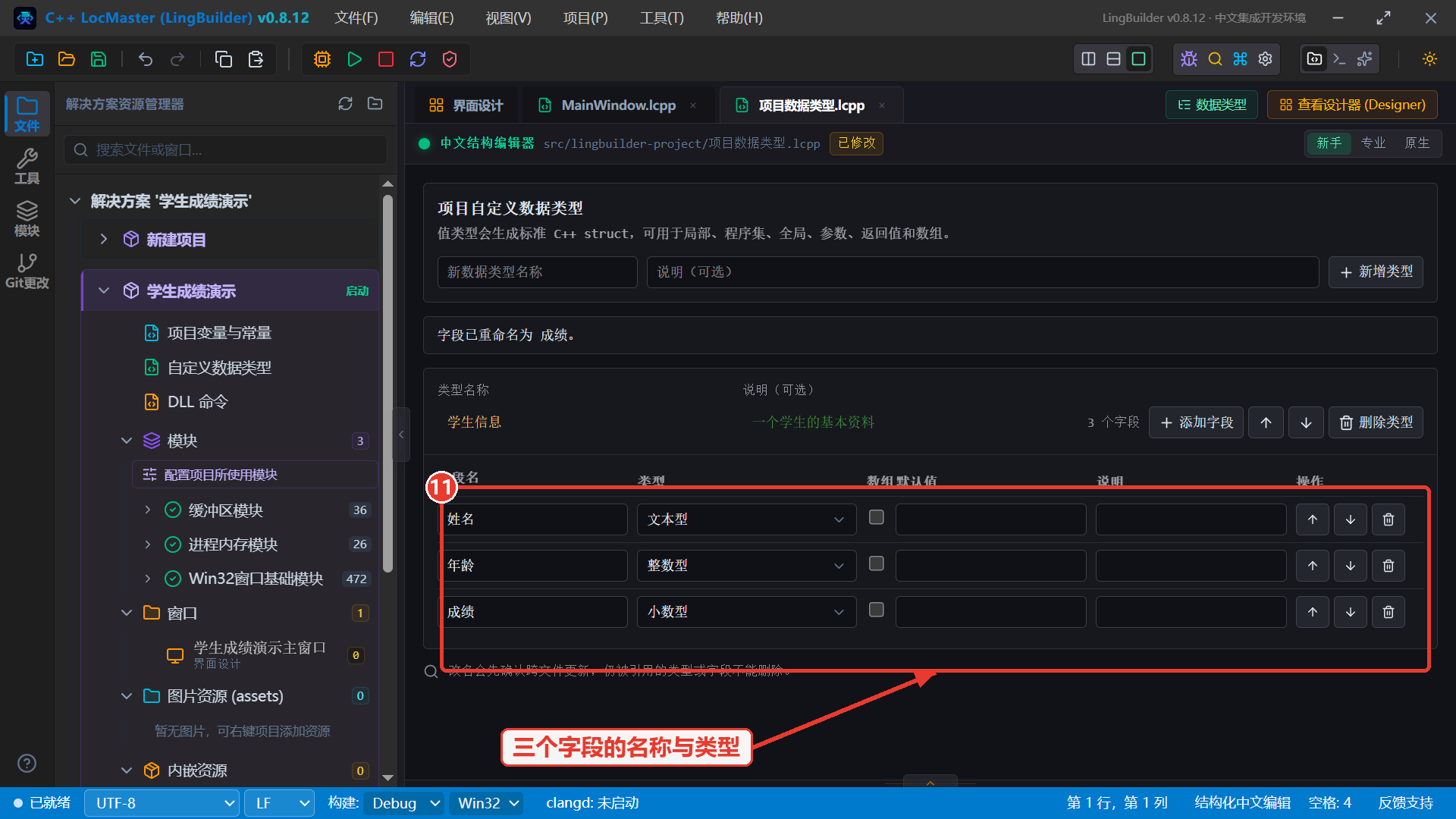The height and width of the screenshot is (819, 1456).
Task: Toggle array checkbox for 成绩 field
Action: click(876, 610)
